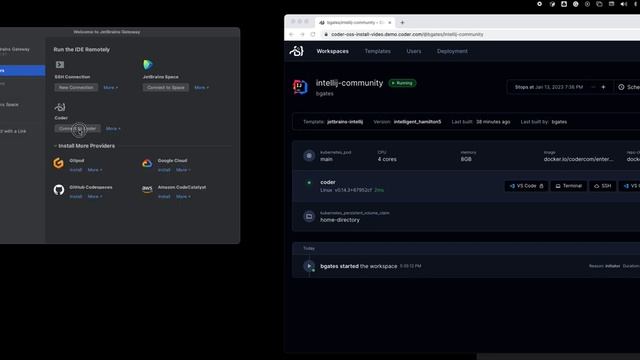Open the Terminal button for coder agent
This screenshot has width=640, height=360.
[569, 186]
